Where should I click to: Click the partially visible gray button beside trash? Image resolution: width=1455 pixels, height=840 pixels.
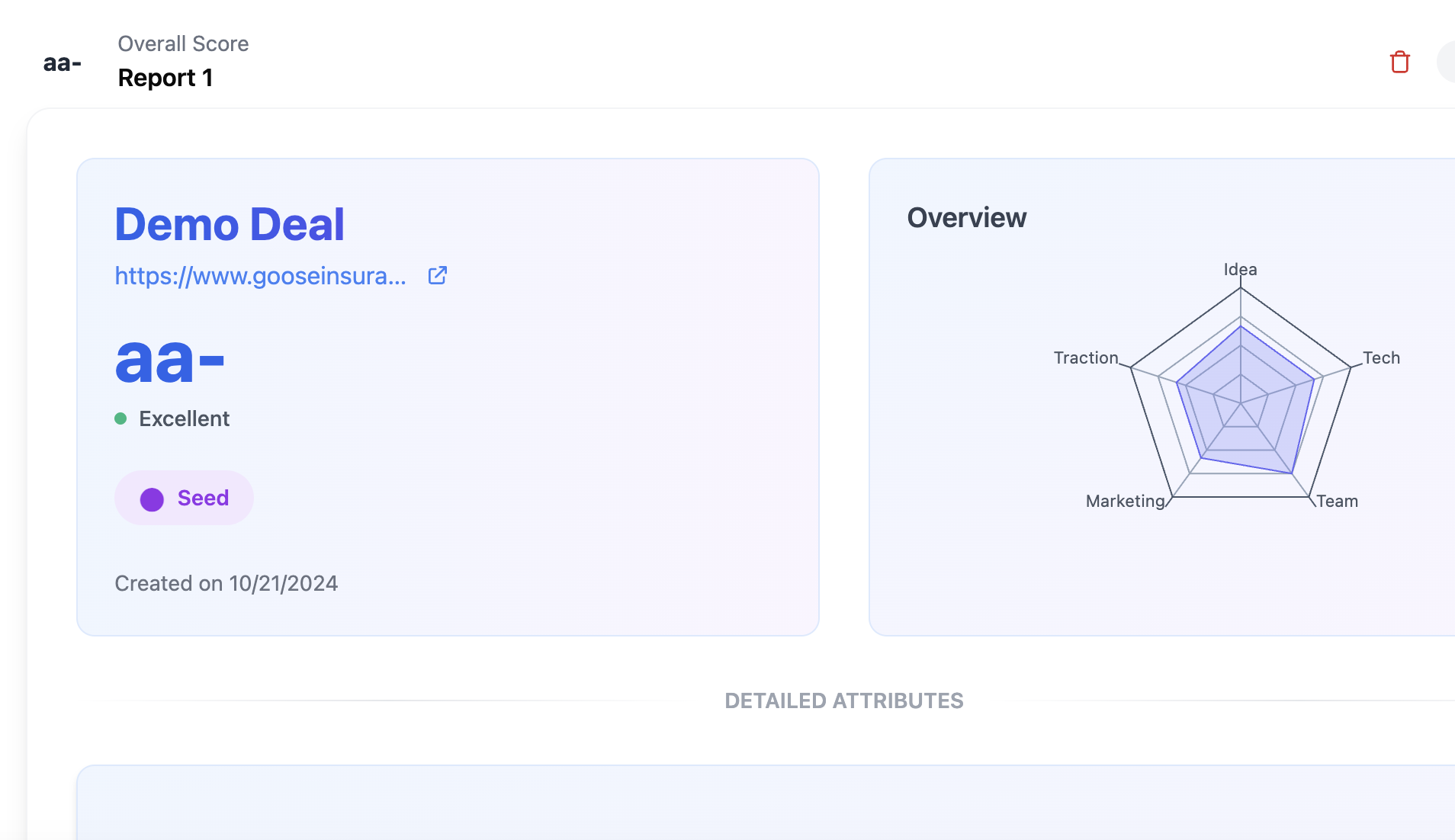pos(1446,62)
